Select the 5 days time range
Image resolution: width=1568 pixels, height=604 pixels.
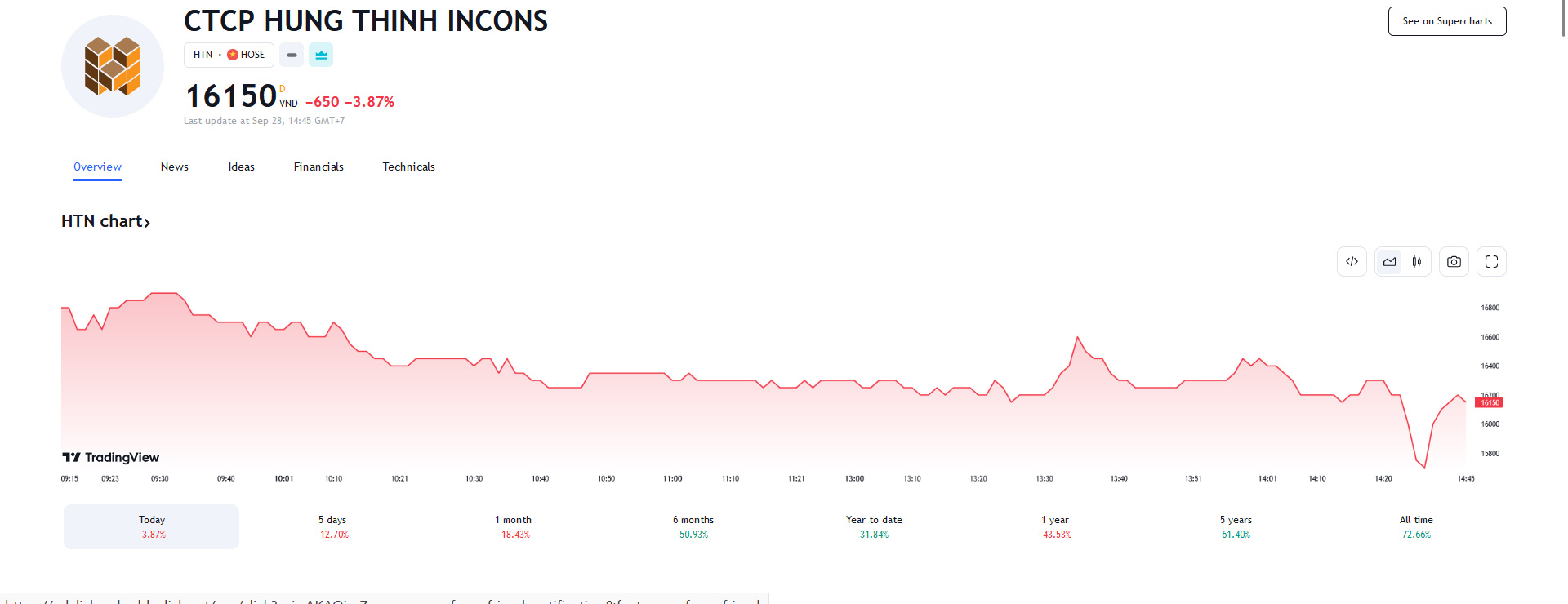tap(332, 526)
